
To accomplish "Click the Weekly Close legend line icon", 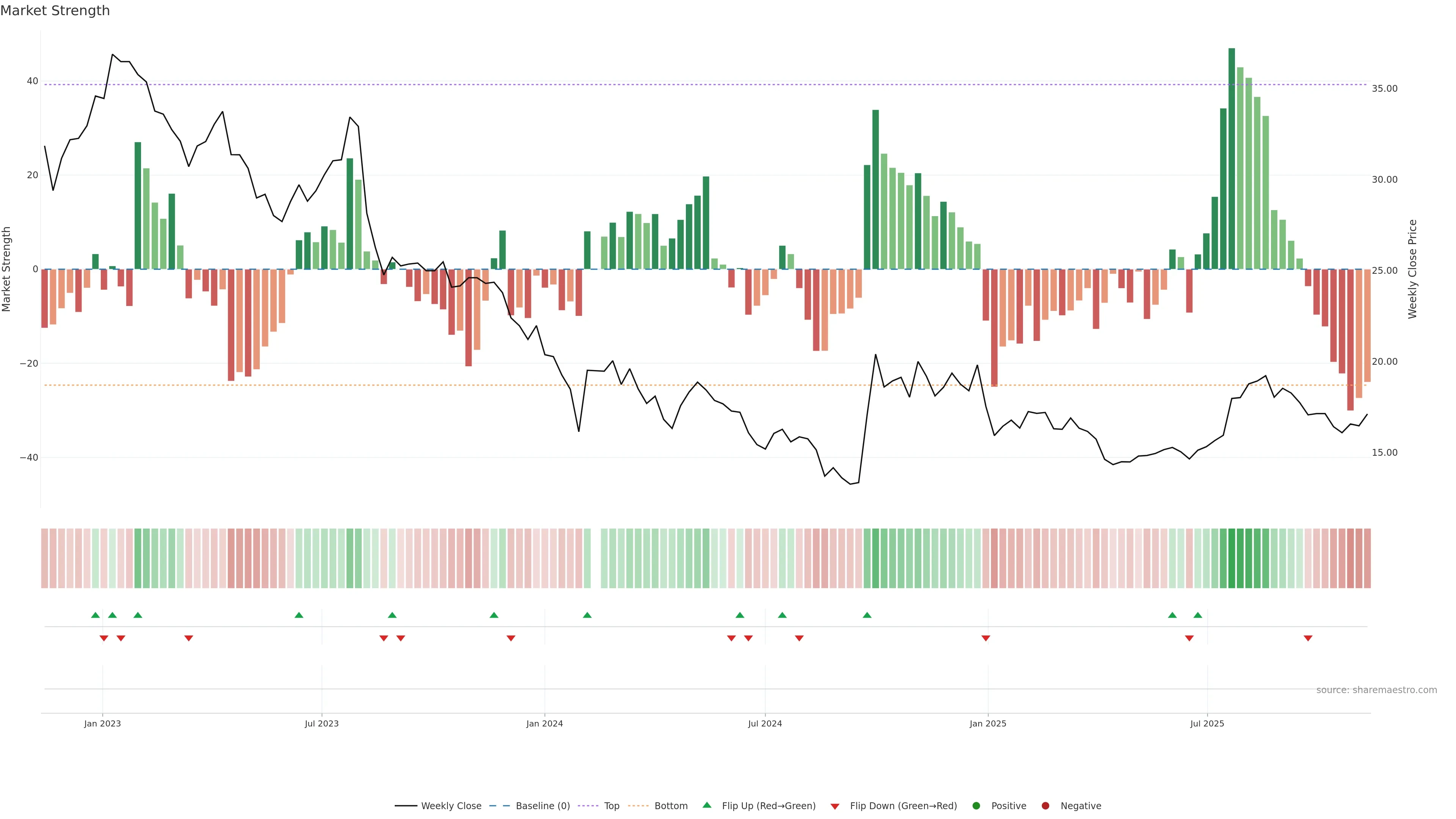I will tap(406, 806).
